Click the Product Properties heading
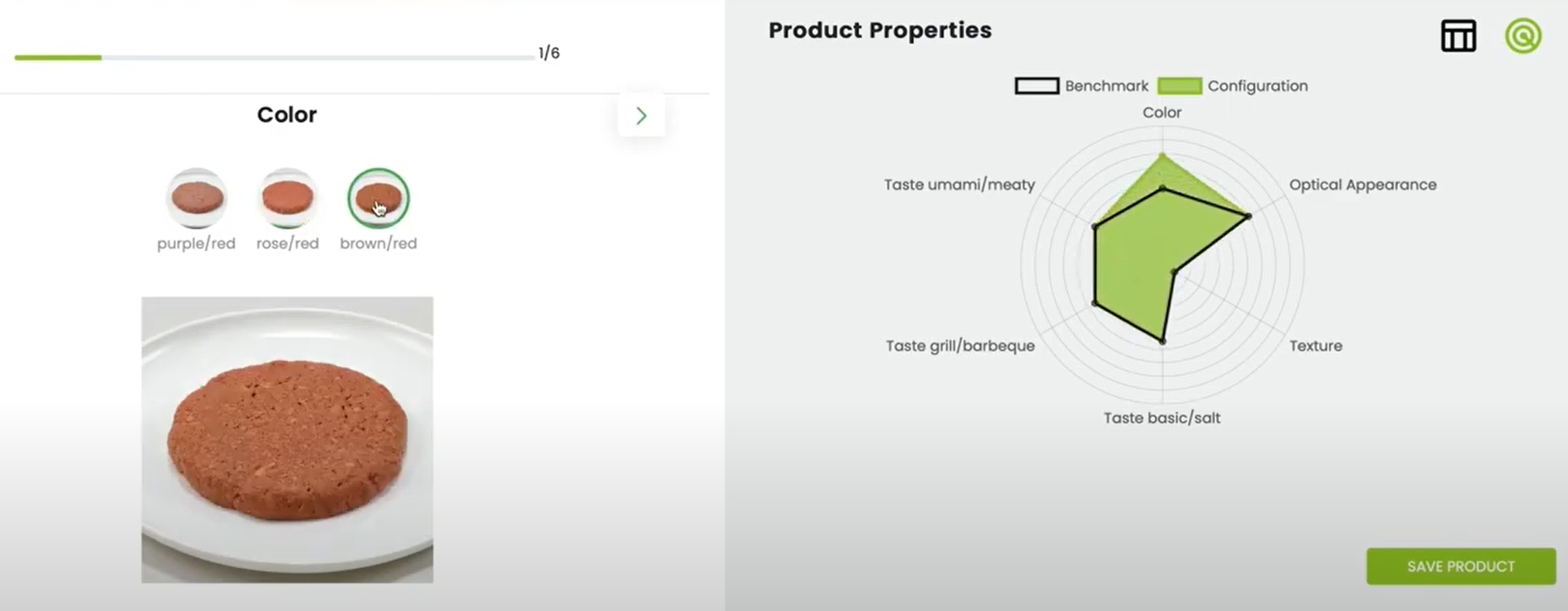The image size is (1568, 611). tap(880, 30)
